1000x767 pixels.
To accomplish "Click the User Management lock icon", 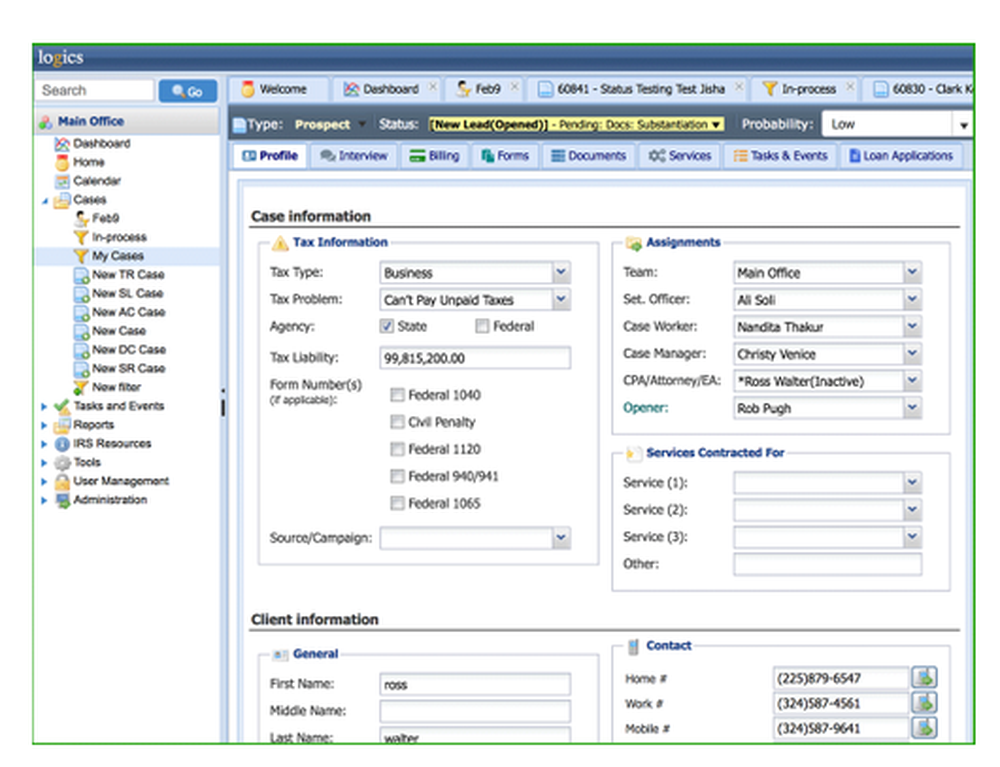I will 62,481.
